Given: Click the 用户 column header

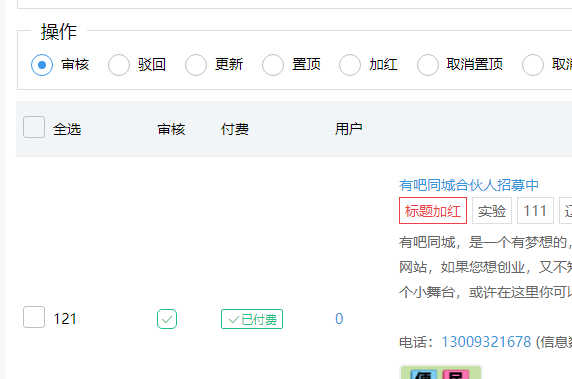Looking at the screenshot, I should (348, 129).
